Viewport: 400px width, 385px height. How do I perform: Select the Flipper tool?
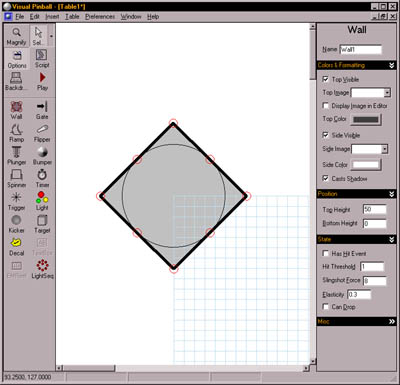[42, 133]
